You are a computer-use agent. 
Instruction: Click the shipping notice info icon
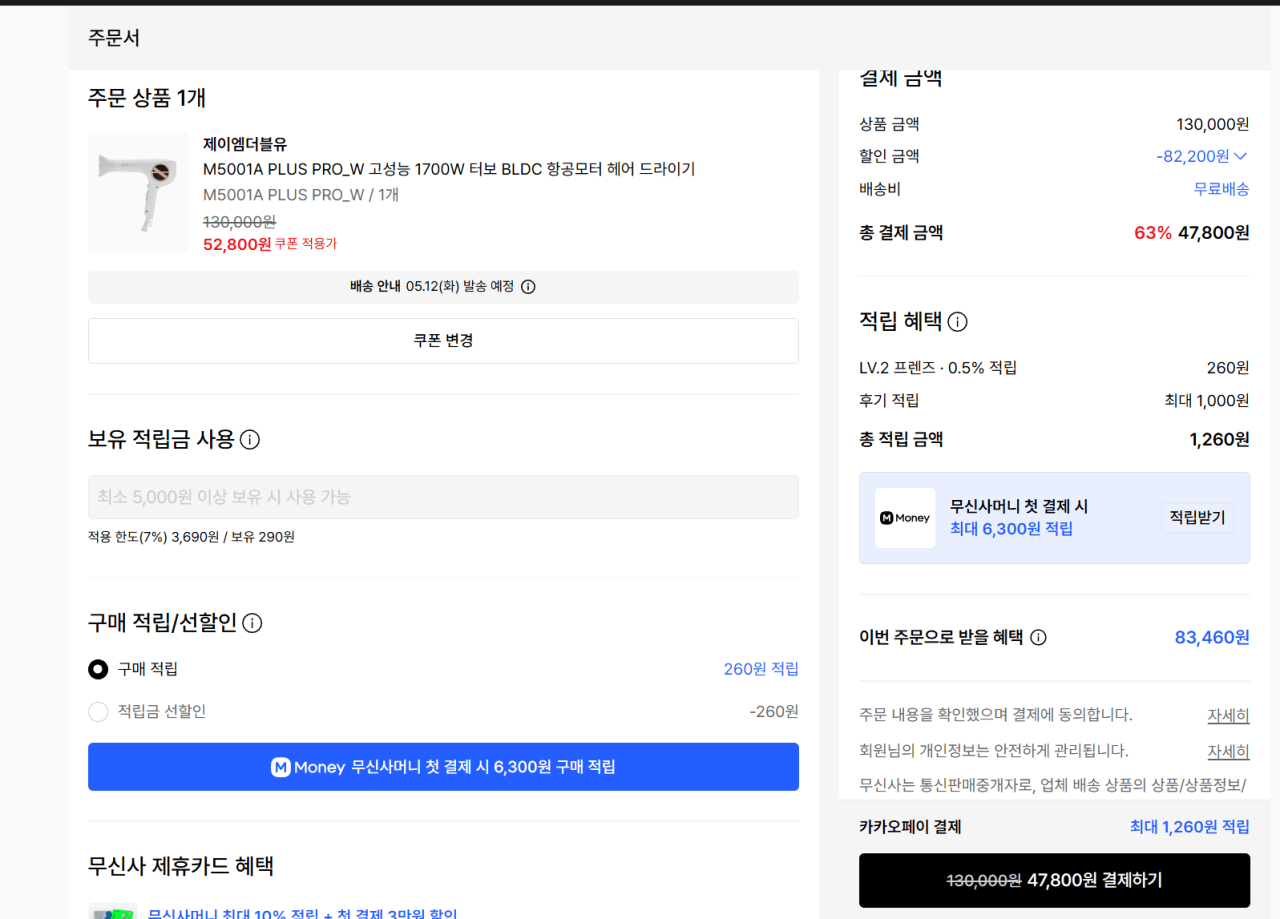coord(529,287)
